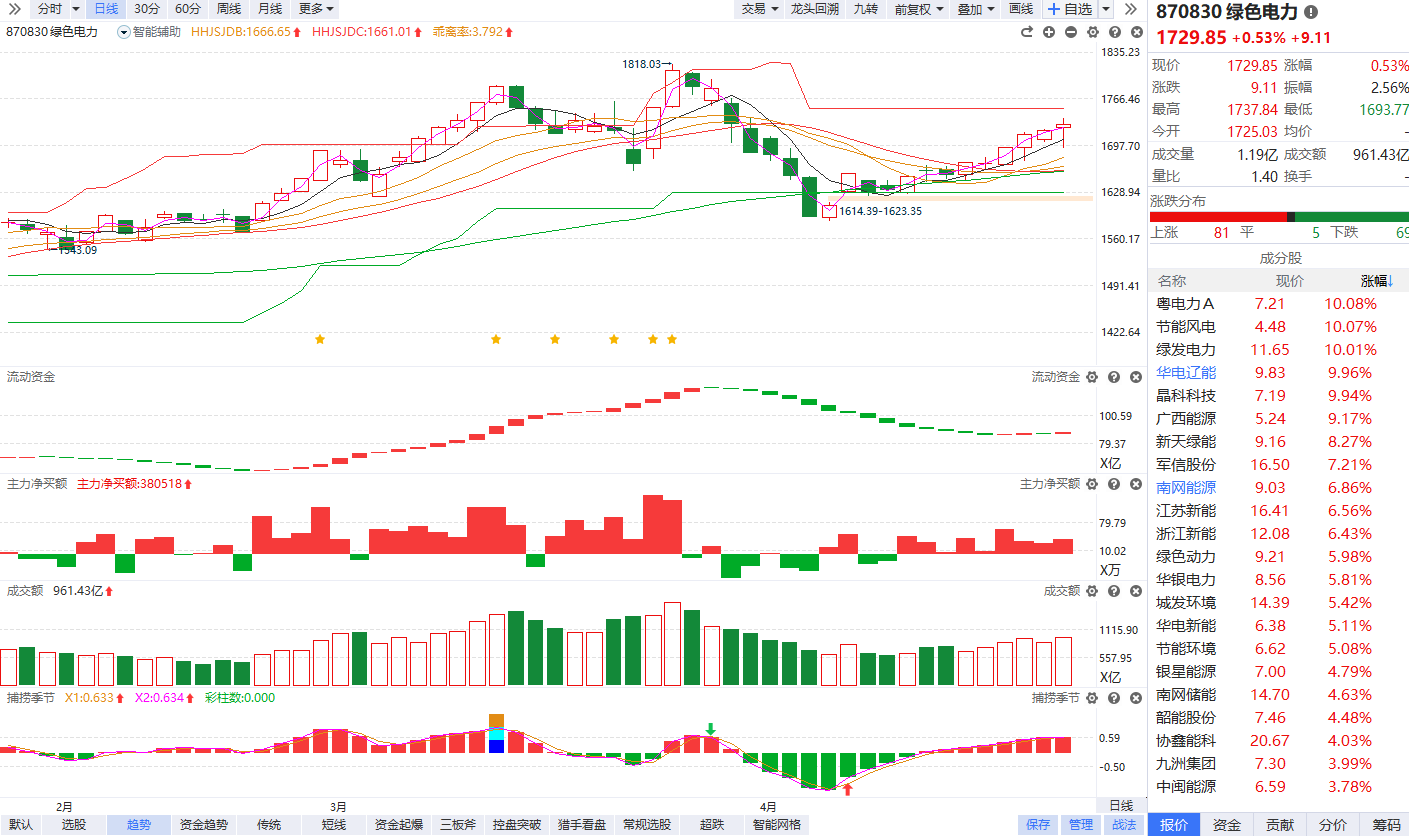This screenshot has width=1409, height=836.
Task: Close the 主力净买额 indicator panel
Action: [x=1136, y=484]
